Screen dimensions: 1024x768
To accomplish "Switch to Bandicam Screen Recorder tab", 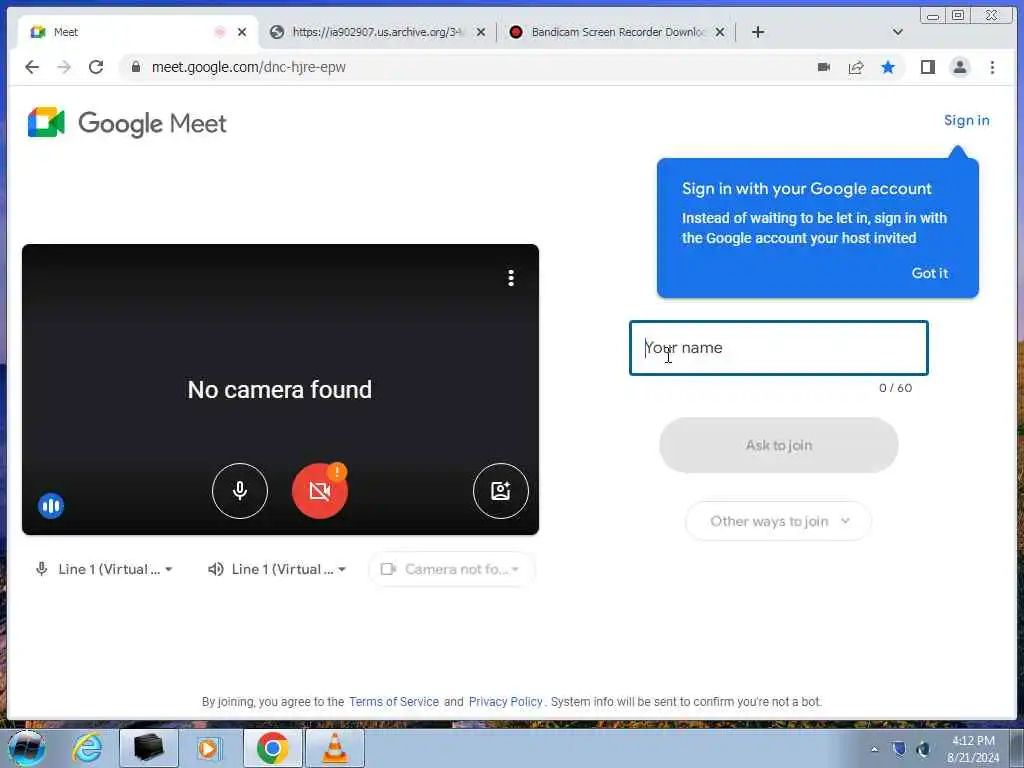I will (x=617, y=32).
